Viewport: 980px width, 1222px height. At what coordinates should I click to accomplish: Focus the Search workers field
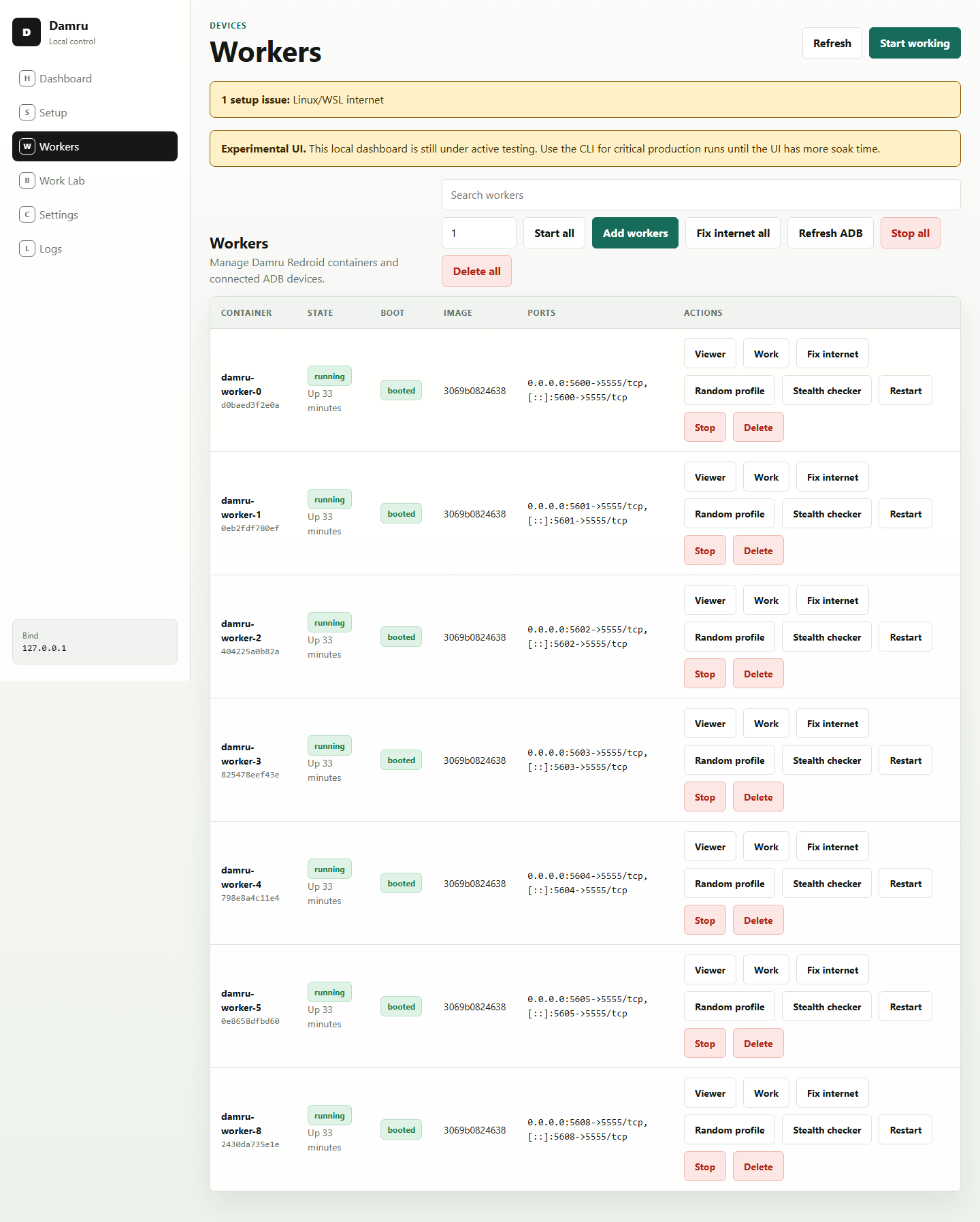pos(701,195)
